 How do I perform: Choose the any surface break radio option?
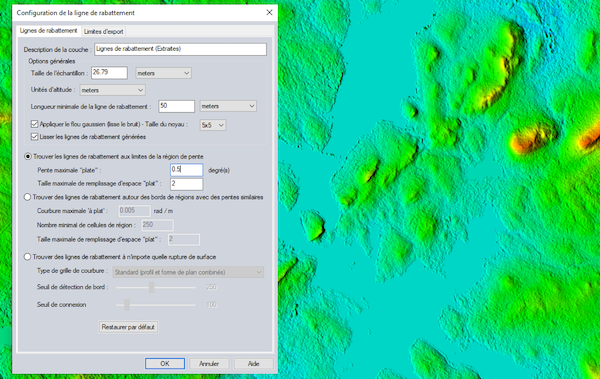click(28, 257)
